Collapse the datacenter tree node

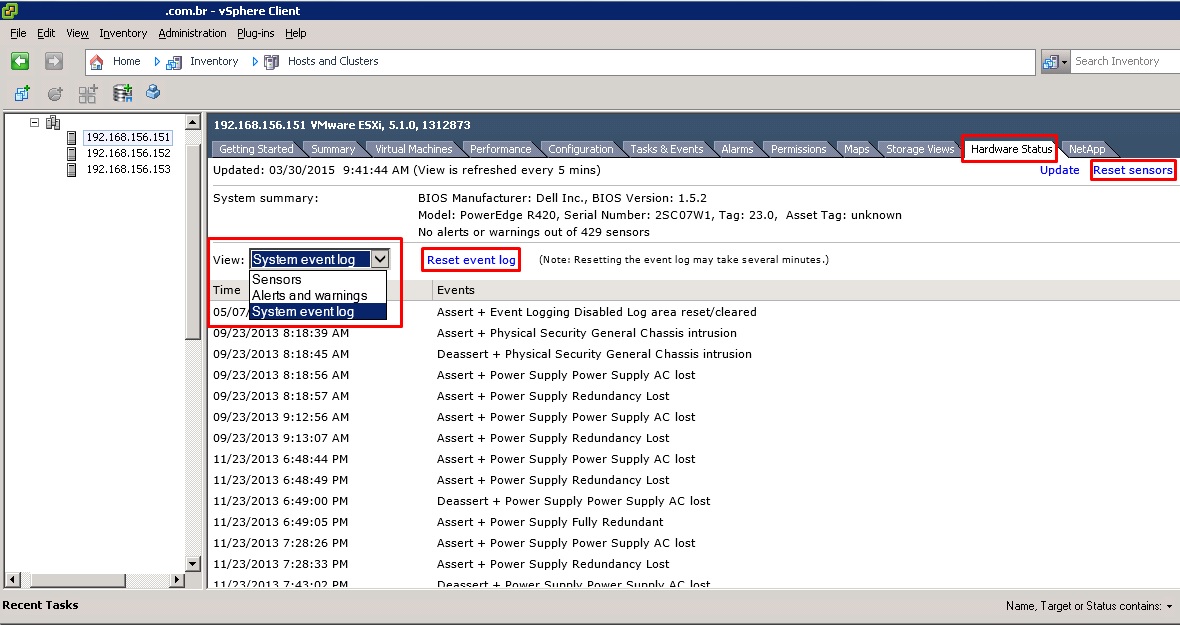34,122
